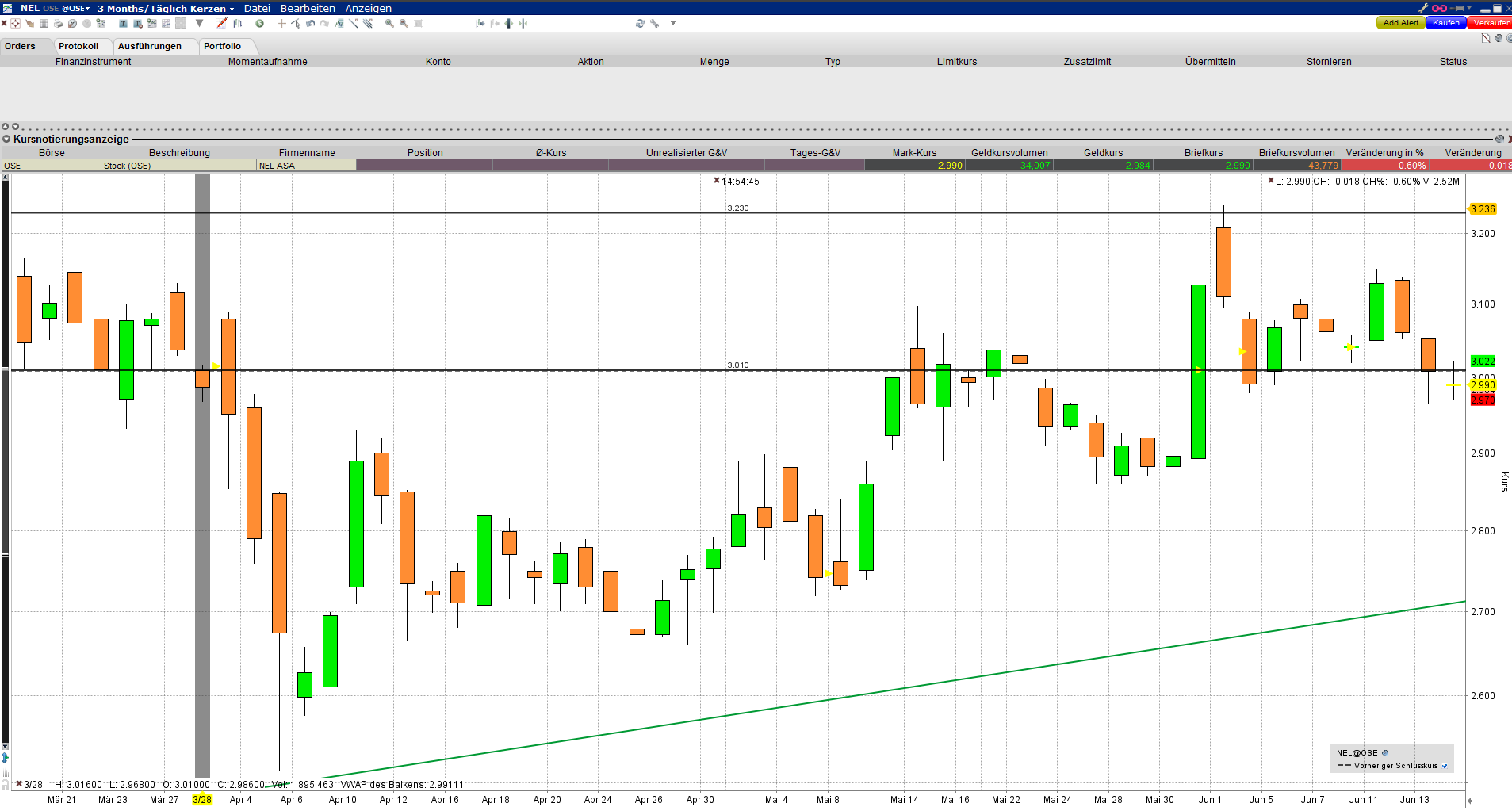The width and height of the screenshot is (1512, 811).
Task: Click the green dollar circle icon
Action: 259,23
